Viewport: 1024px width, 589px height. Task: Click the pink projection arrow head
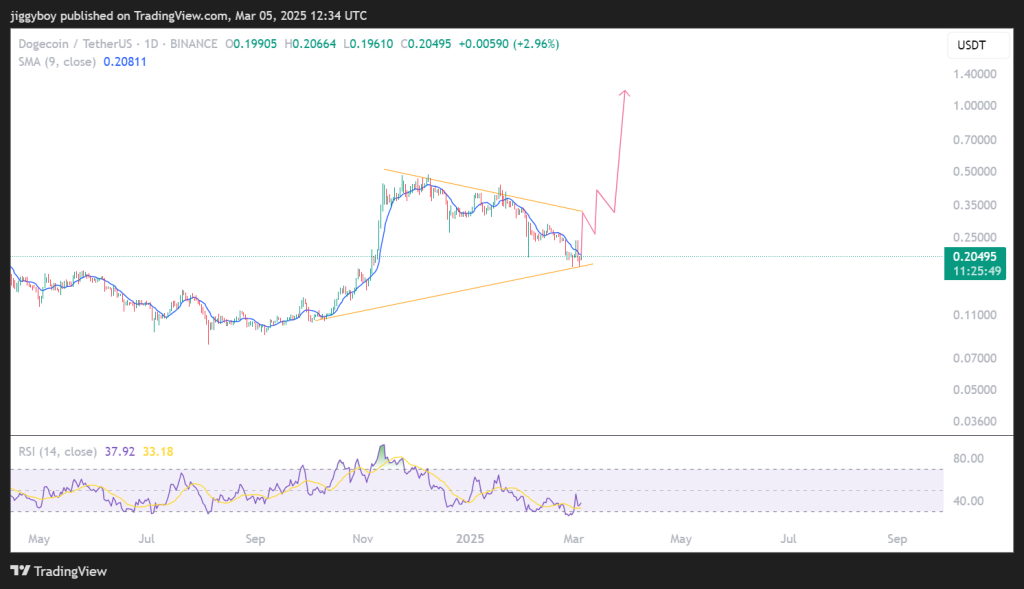pos(625,94)
